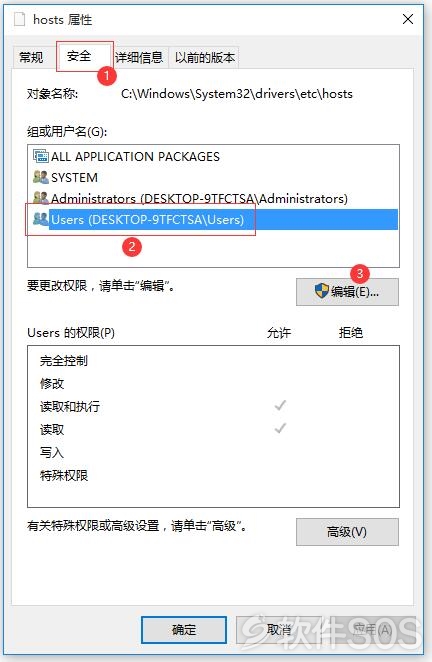This screenshot has width=432, height=662.
Task: Click the 取消 button
Action: (279, 630)
